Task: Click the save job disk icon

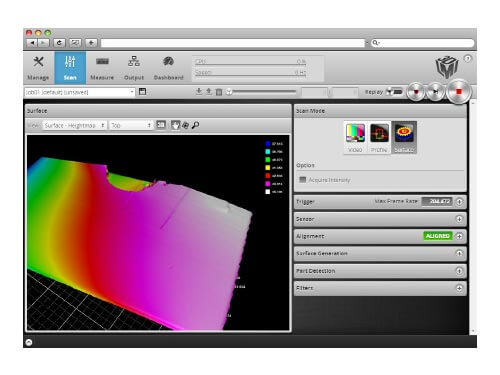Action: coord(142,92)
